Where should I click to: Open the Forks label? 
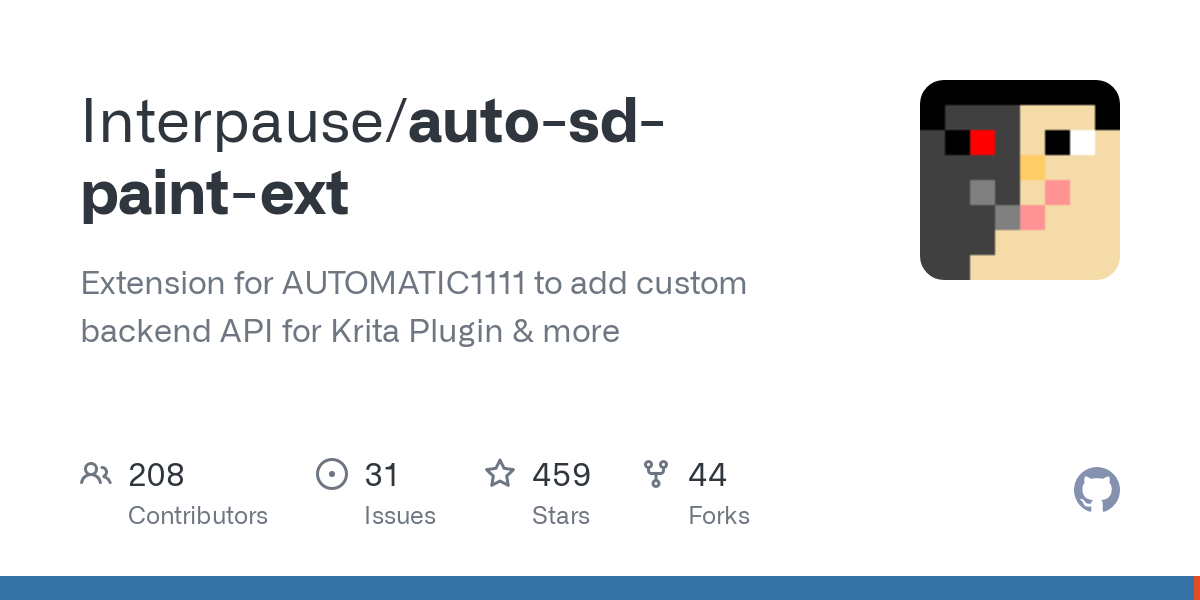(x=719, y=516)
